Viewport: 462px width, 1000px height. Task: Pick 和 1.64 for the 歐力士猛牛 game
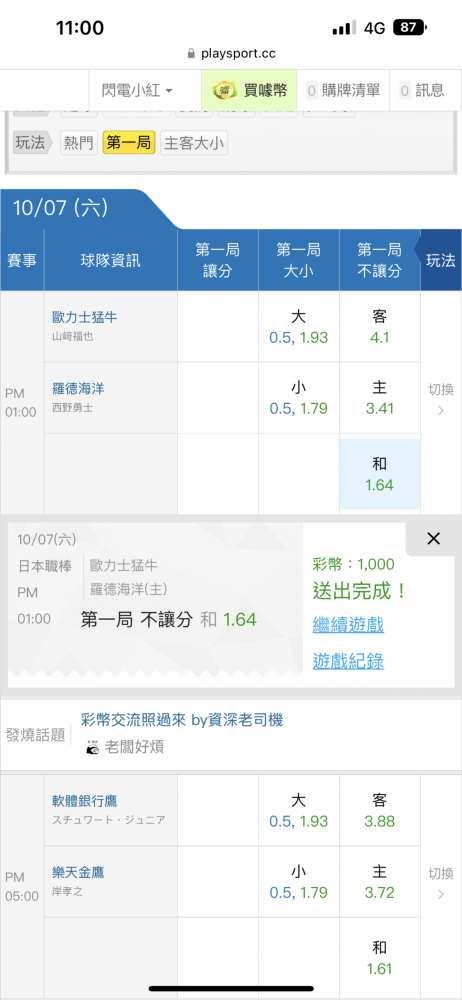[x=380, y=474]
